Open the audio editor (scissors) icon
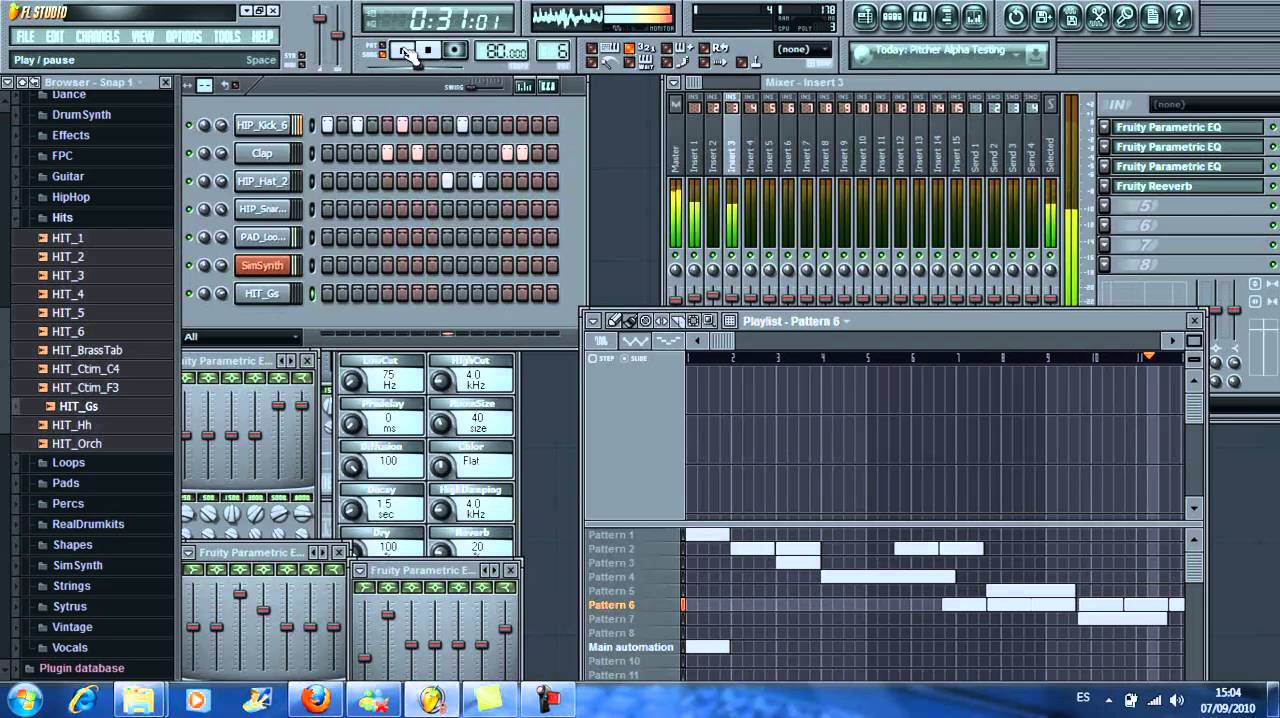Viewport: 1280px width, 718px height. point(1098,16)
